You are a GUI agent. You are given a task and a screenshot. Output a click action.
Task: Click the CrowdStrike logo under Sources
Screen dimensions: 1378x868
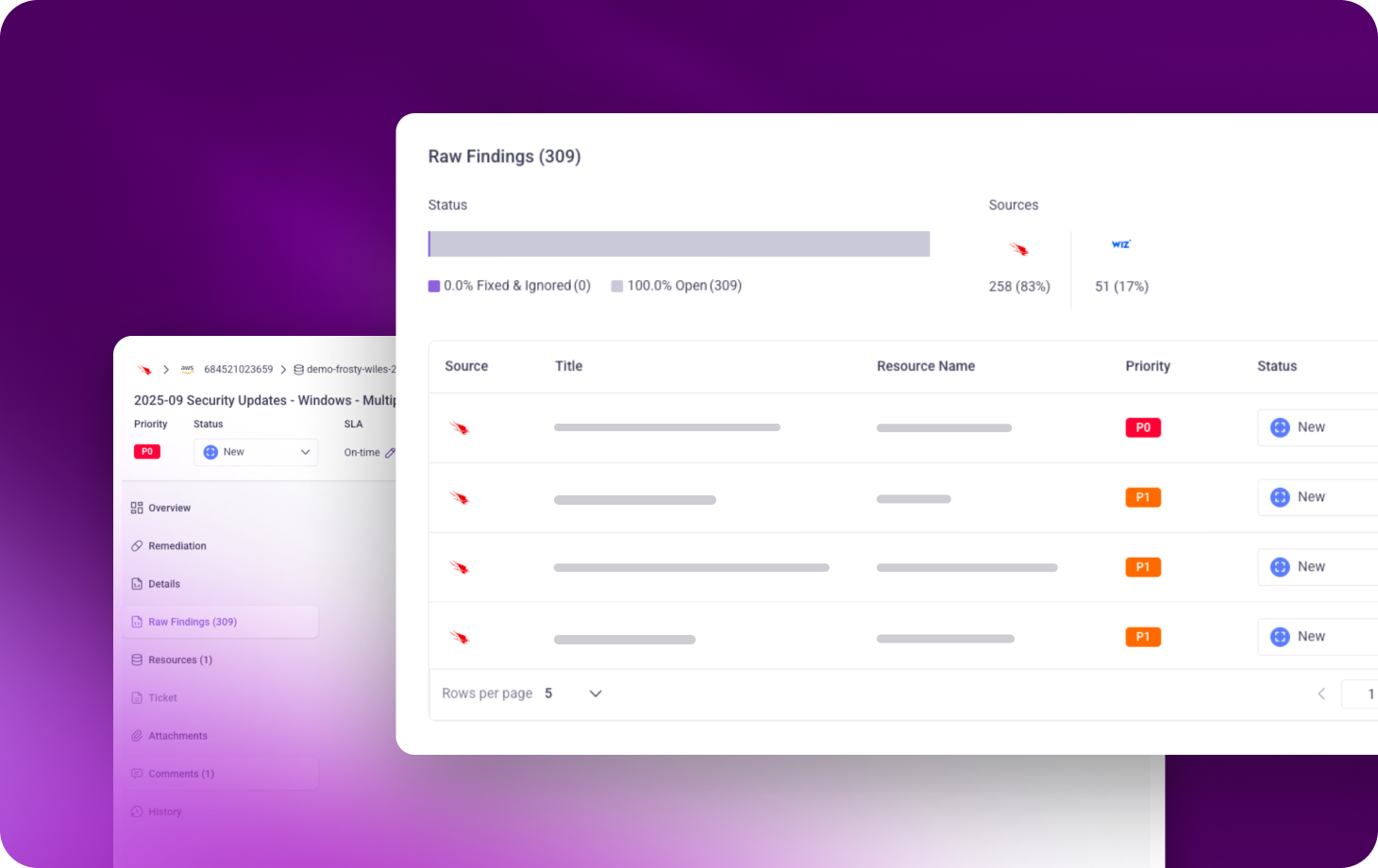pos(1018,249)
